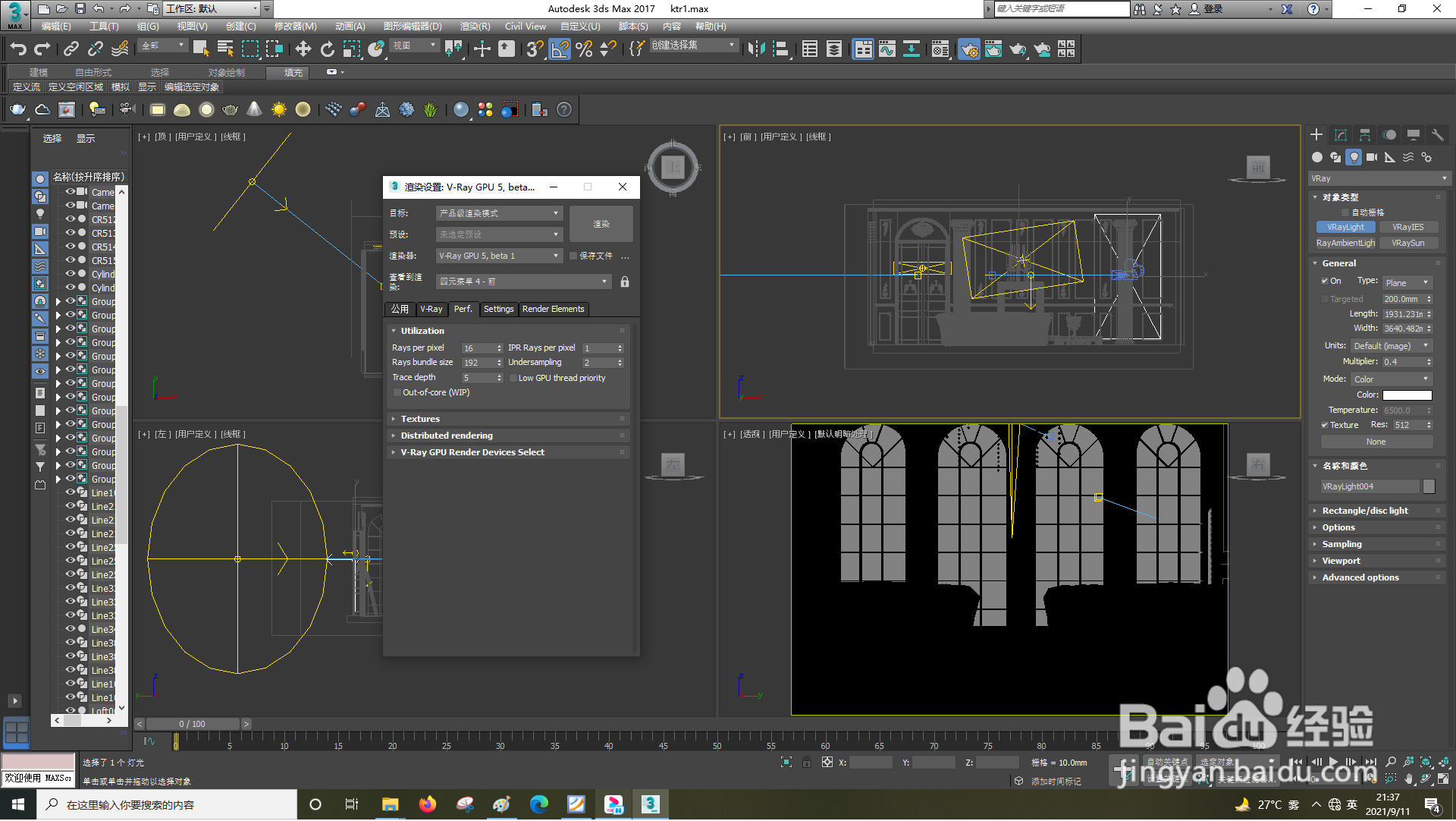
Task: Toggle Low GPU thread priority checkbox
Action: click(513, 378)
